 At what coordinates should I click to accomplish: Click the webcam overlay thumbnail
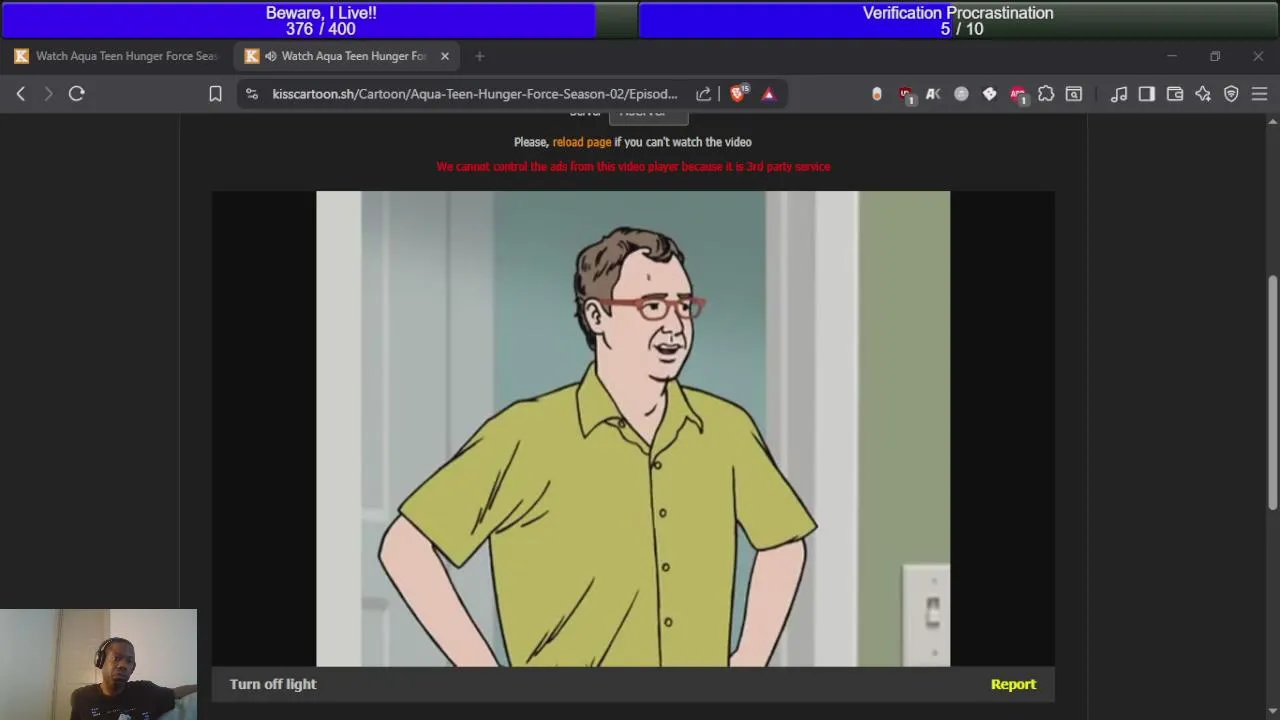coord(98,664)
